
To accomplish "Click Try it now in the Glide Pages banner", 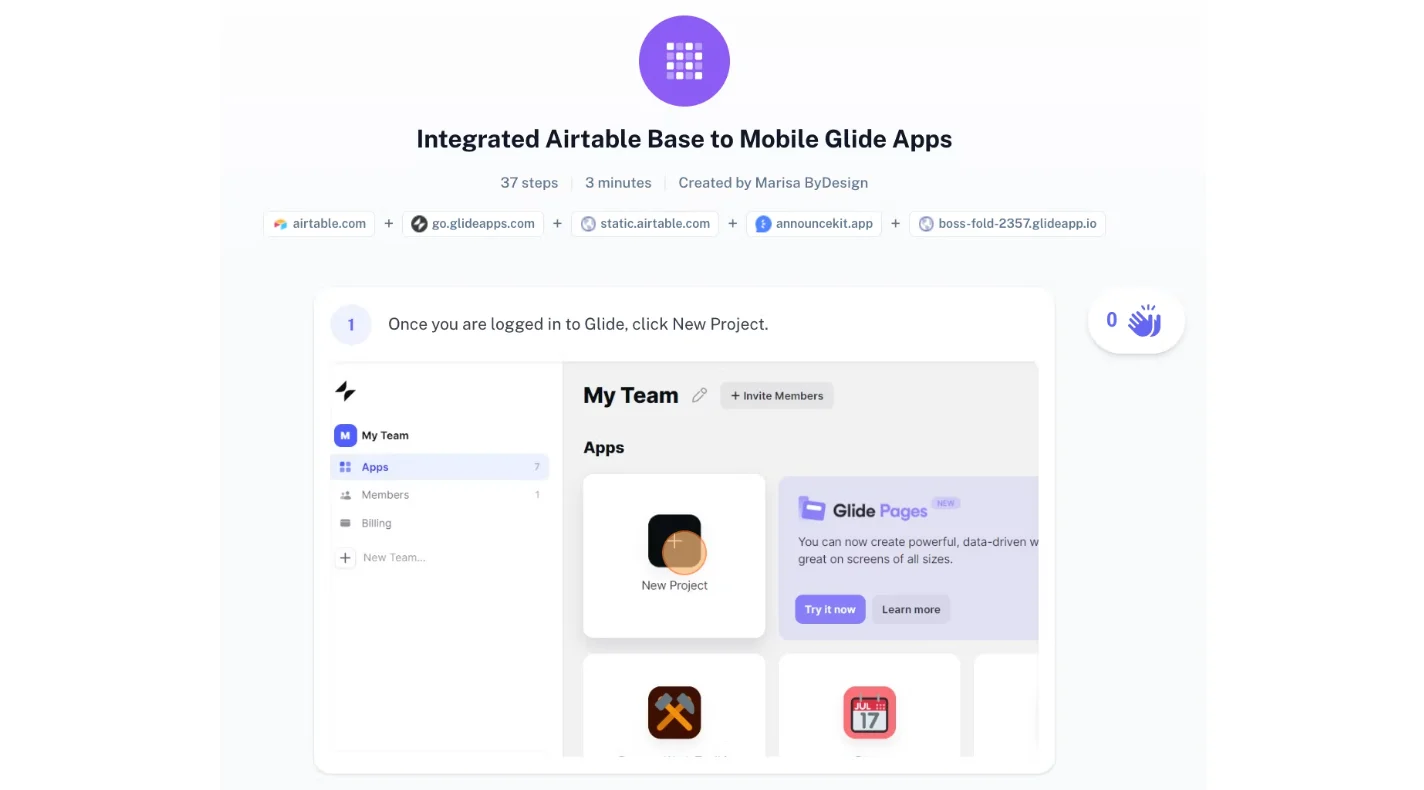I will [x=830, y=609].
